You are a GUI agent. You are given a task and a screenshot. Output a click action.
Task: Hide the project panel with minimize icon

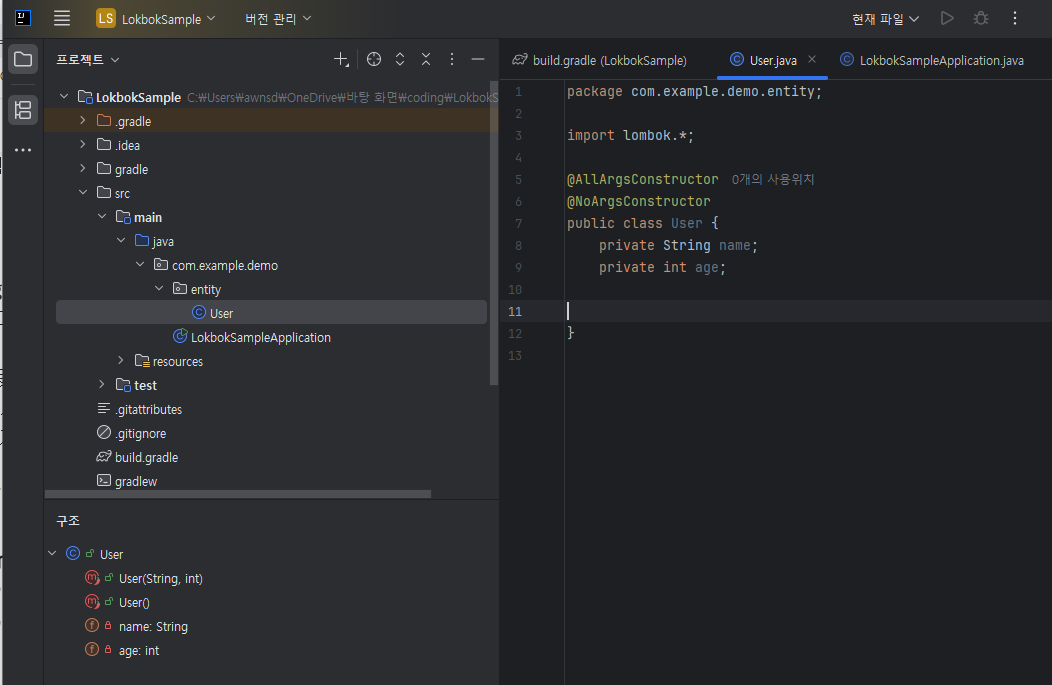click(478, 60)
